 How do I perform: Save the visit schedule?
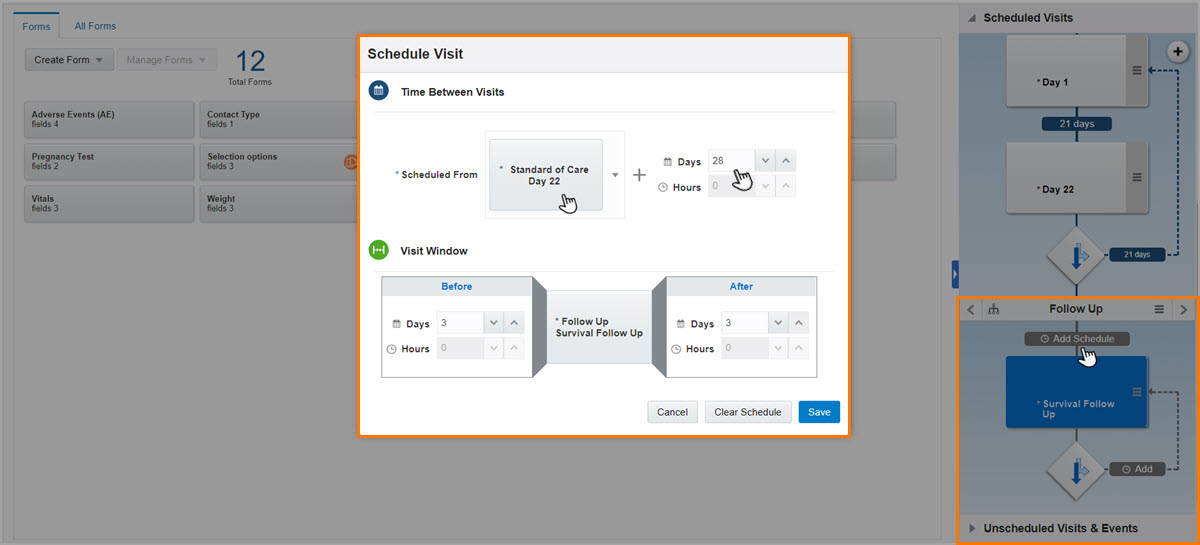tap(819, 412)
